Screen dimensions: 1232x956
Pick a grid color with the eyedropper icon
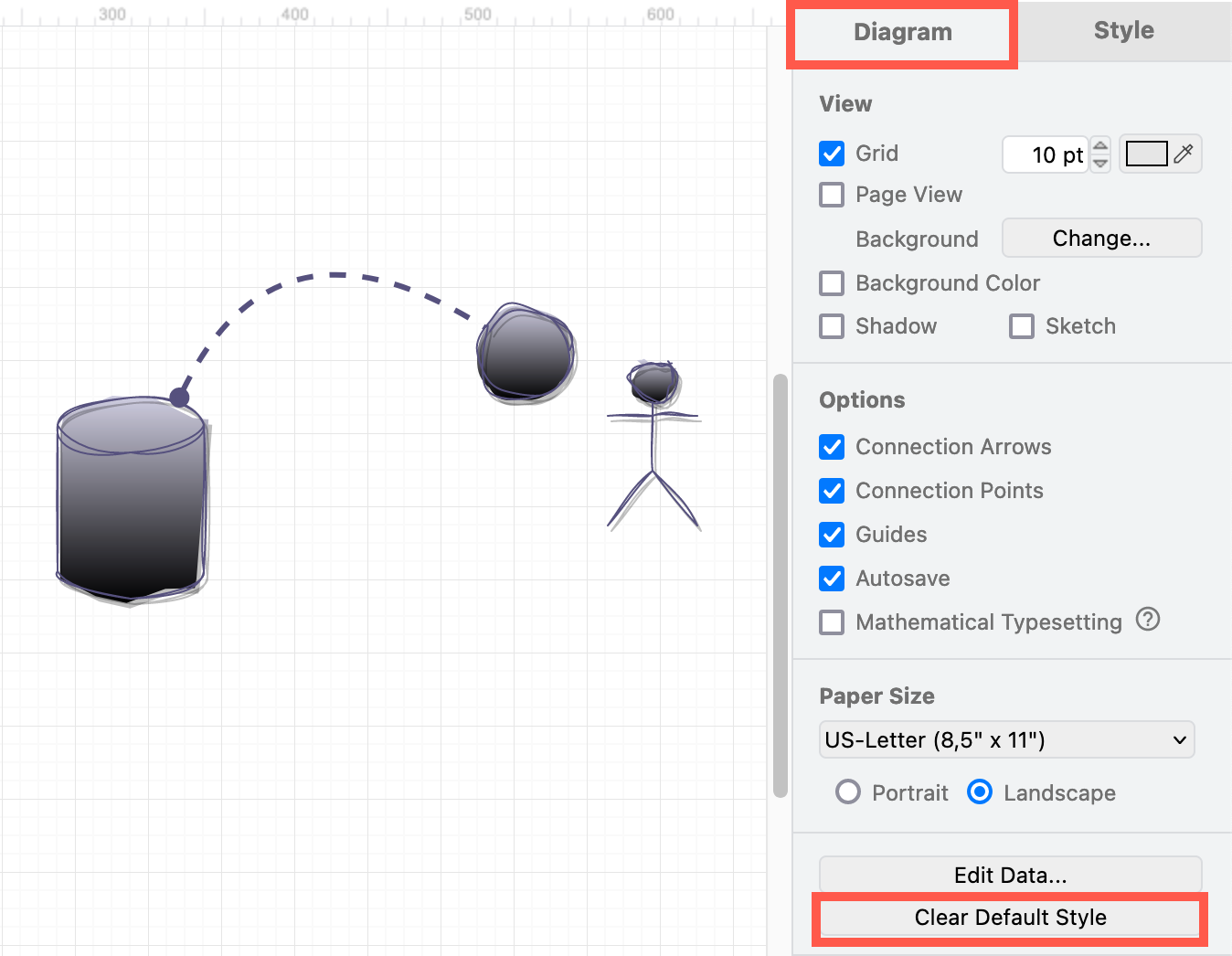pos(1184,154)
